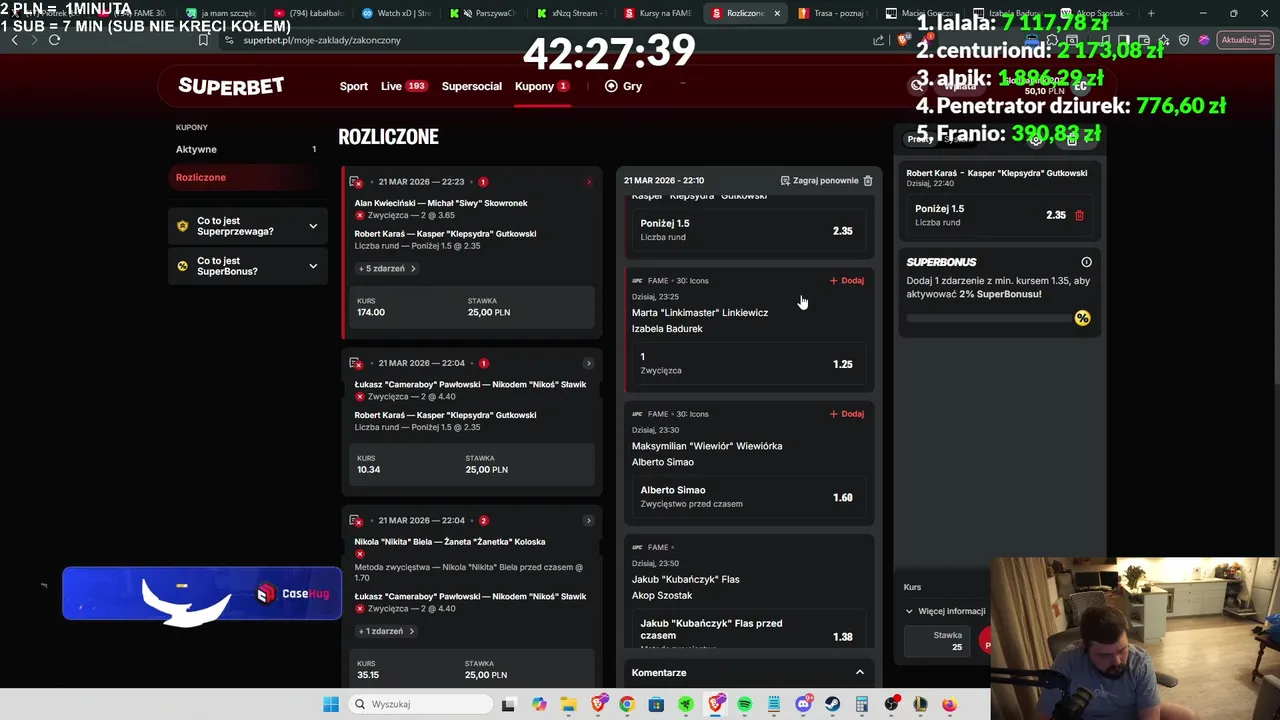The image size is (1280, 720).
Task: Open the Windows Start menu
Action: 331,704
